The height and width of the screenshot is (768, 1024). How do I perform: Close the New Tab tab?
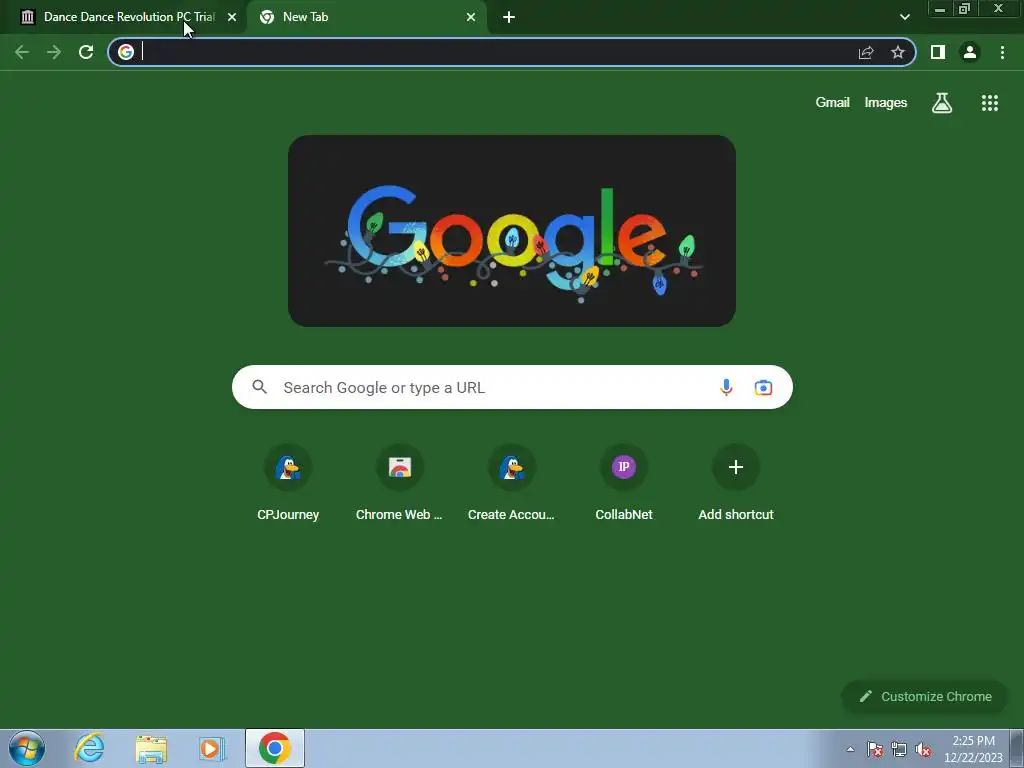tap(471, 17)
